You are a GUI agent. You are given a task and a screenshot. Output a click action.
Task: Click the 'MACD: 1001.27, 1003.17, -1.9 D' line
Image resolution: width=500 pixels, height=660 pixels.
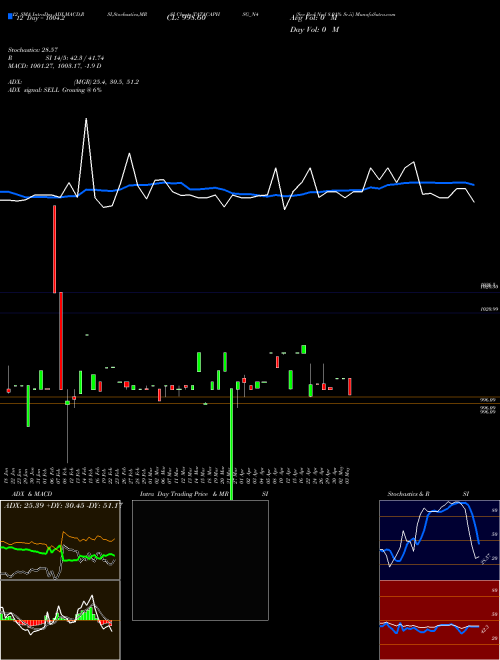(55, 66)
